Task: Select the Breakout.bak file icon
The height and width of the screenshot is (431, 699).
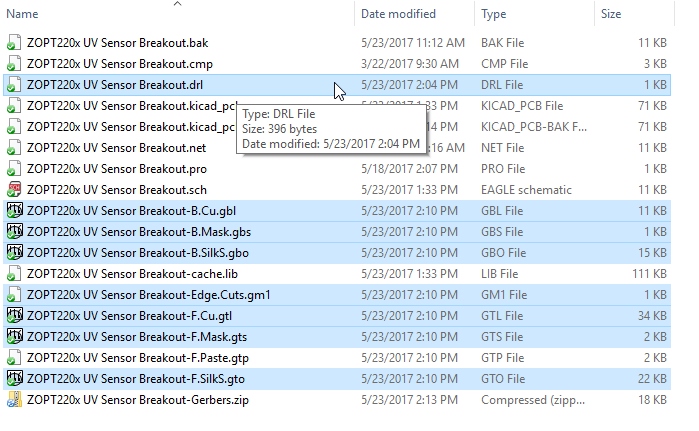Action: [14, 43]
